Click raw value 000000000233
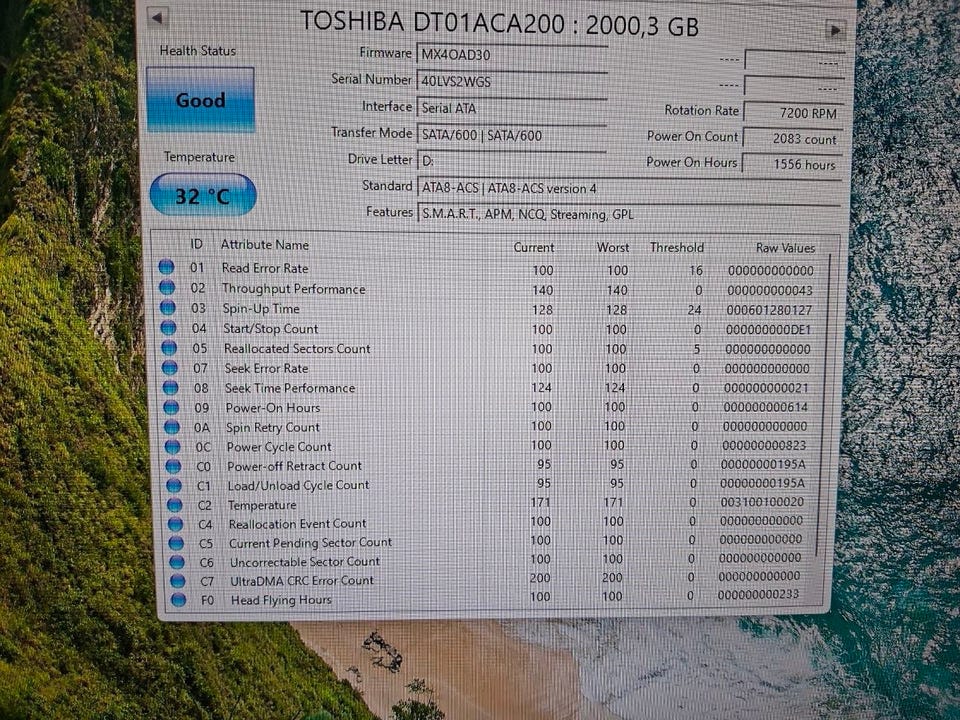Image resolution: width=960 pixels, height=720 pixels. 759,594
